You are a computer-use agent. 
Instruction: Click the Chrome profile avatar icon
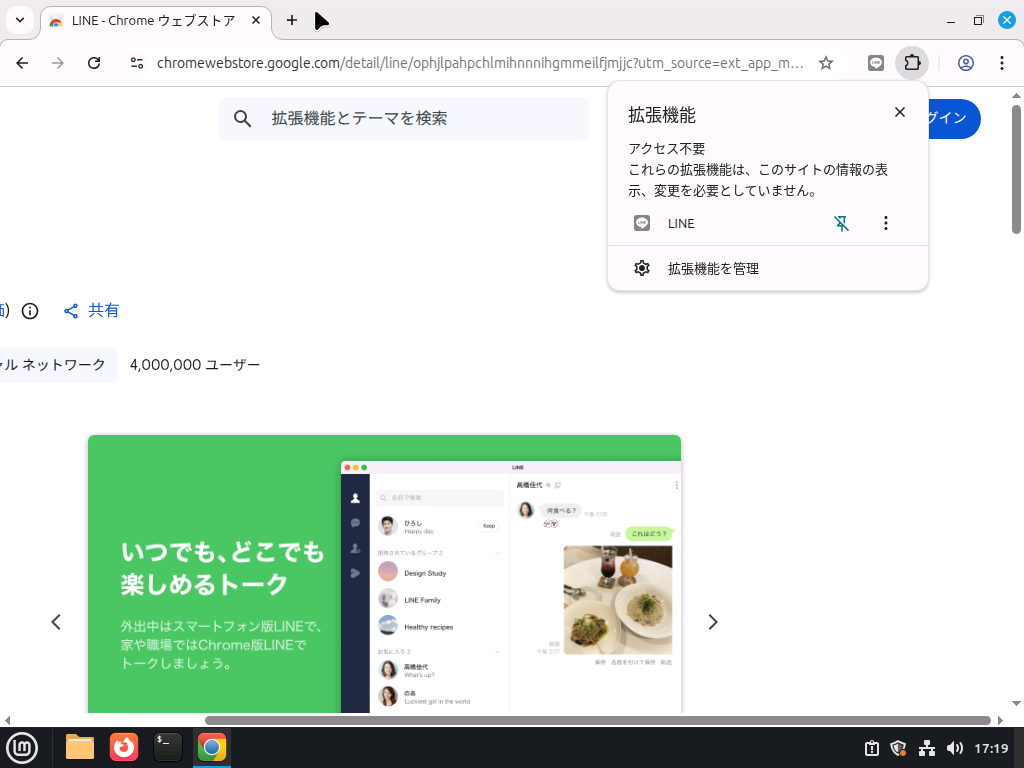tap(966, 62)
